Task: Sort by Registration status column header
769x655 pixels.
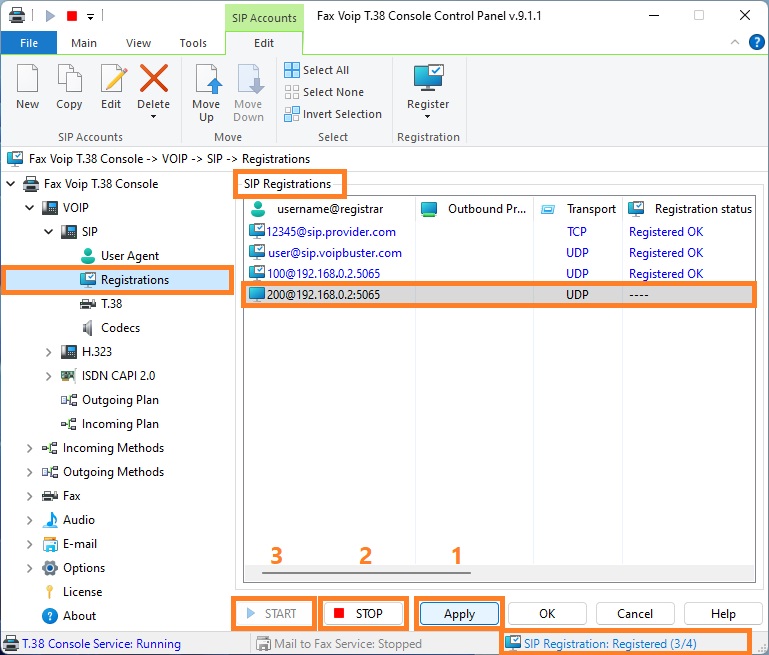Action: pyautogui.click(x=689, y=209)
